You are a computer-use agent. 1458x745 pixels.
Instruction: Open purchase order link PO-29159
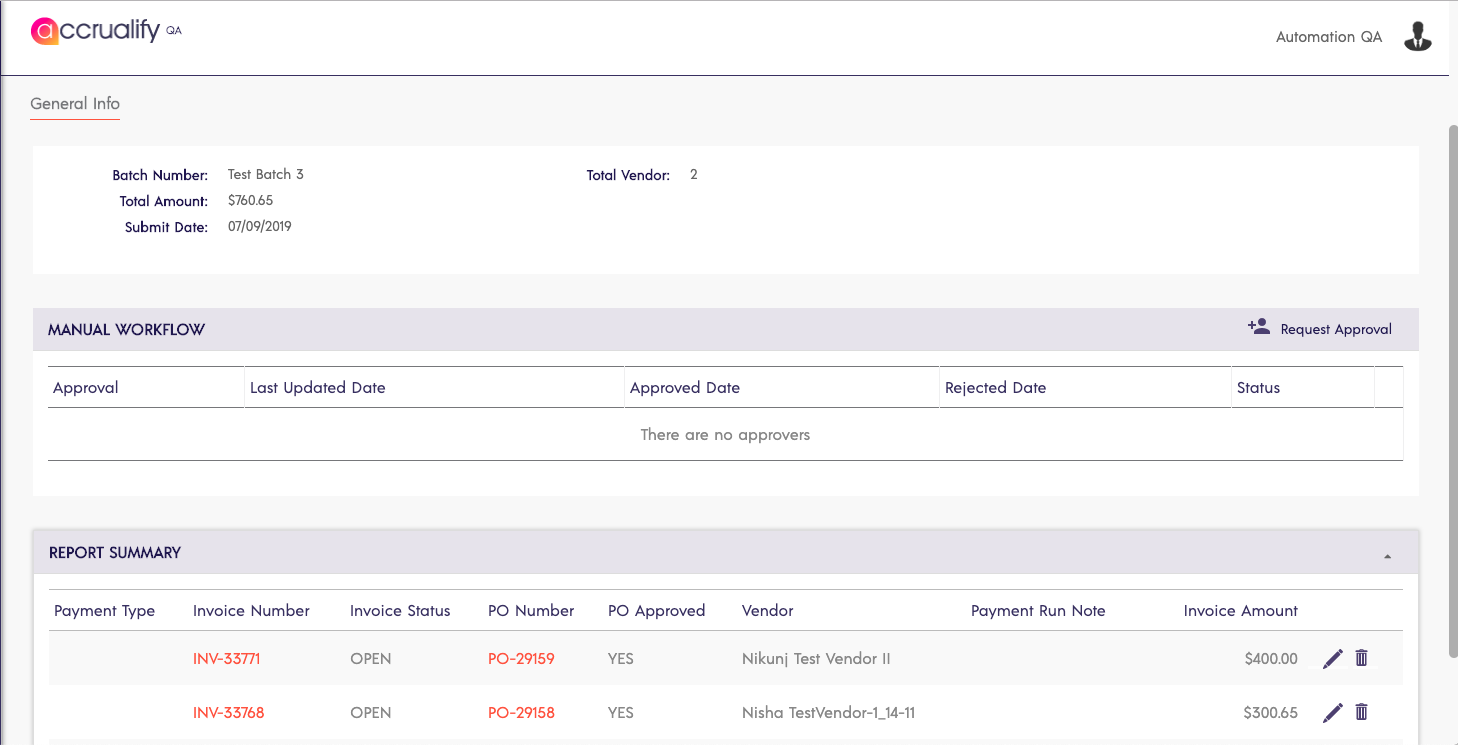click(x=521, y=659)
